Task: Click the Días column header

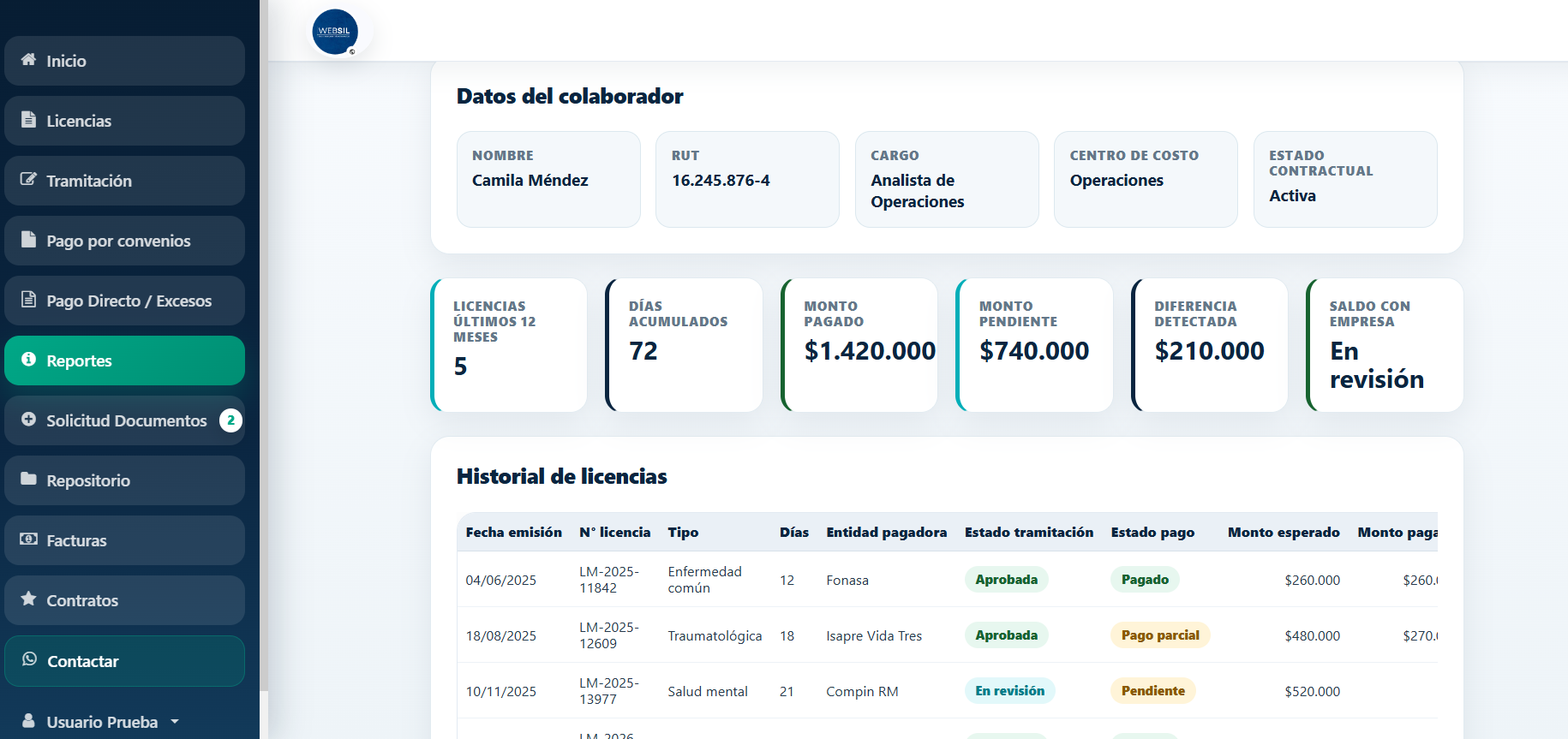Action: point(794,533)
